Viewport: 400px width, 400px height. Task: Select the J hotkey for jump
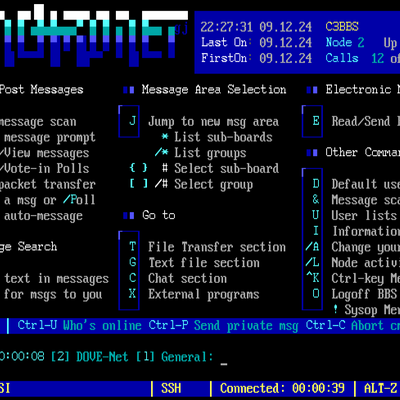point(132,121)
